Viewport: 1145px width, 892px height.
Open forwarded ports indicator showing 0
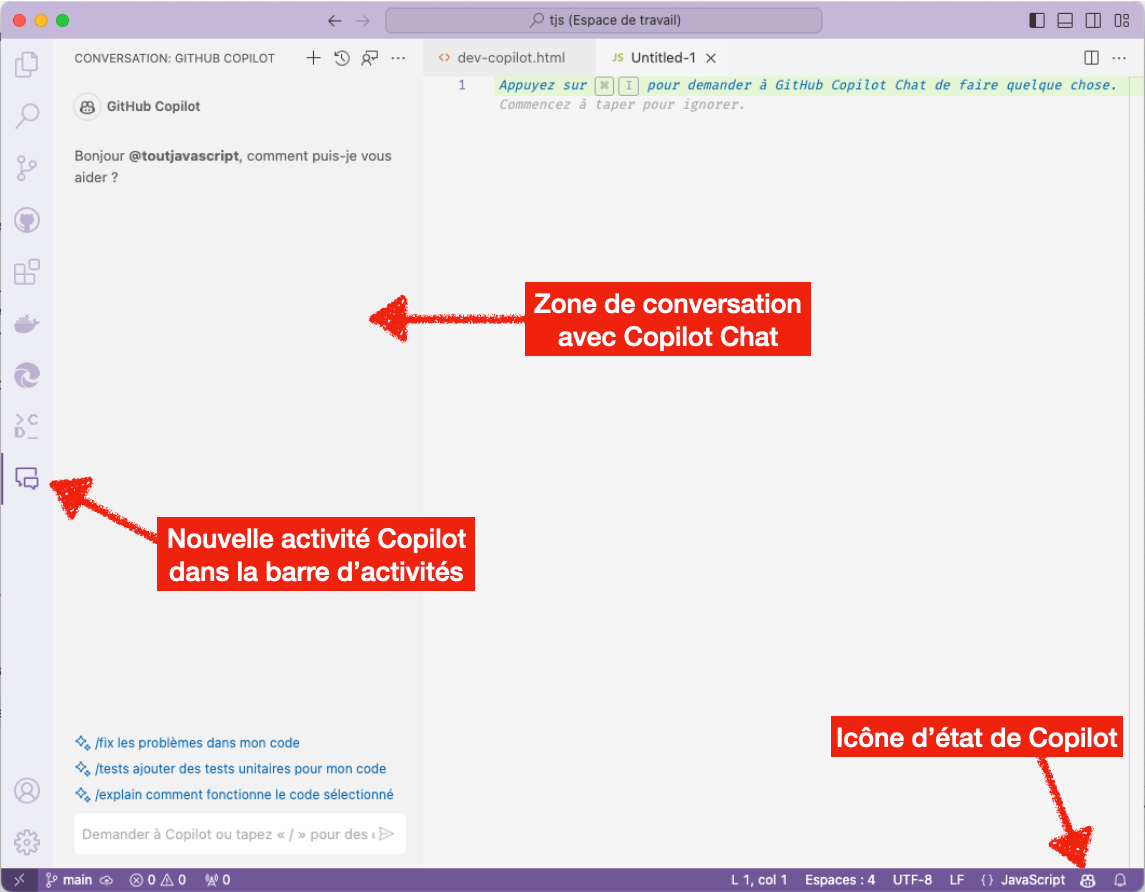[218, 880]
